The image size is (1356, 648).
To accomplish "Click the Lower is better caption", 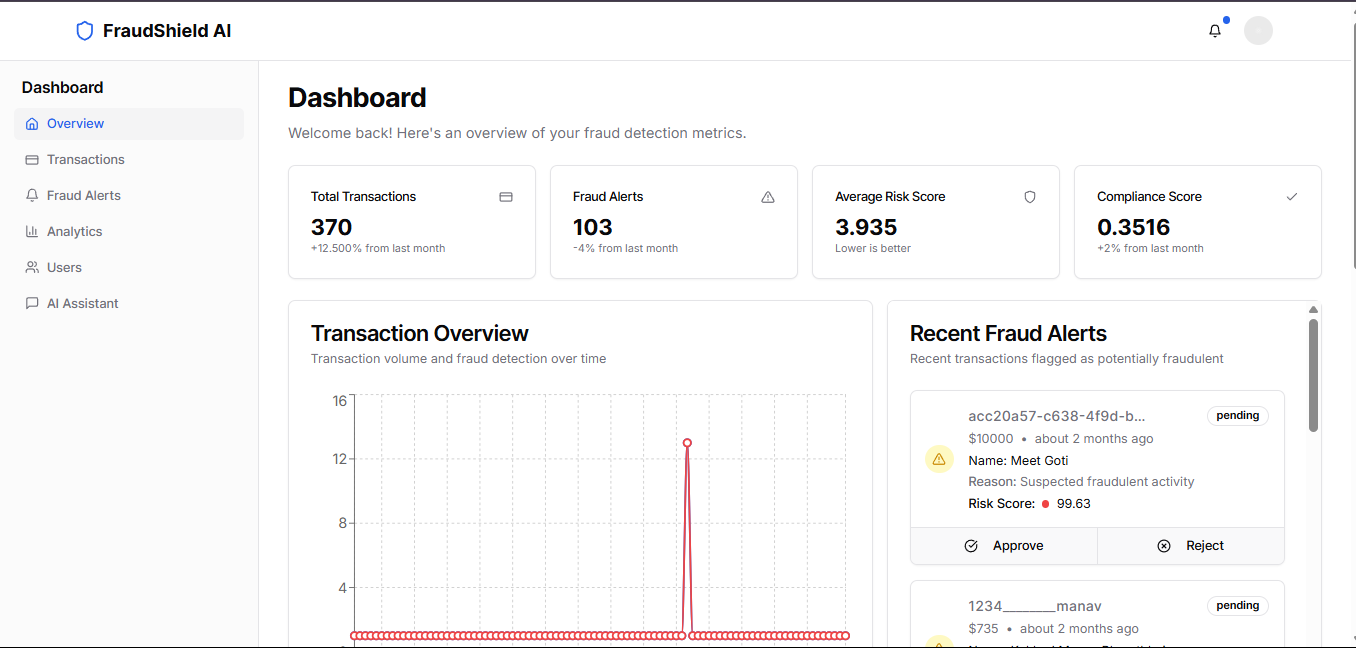I will point(873,248).
